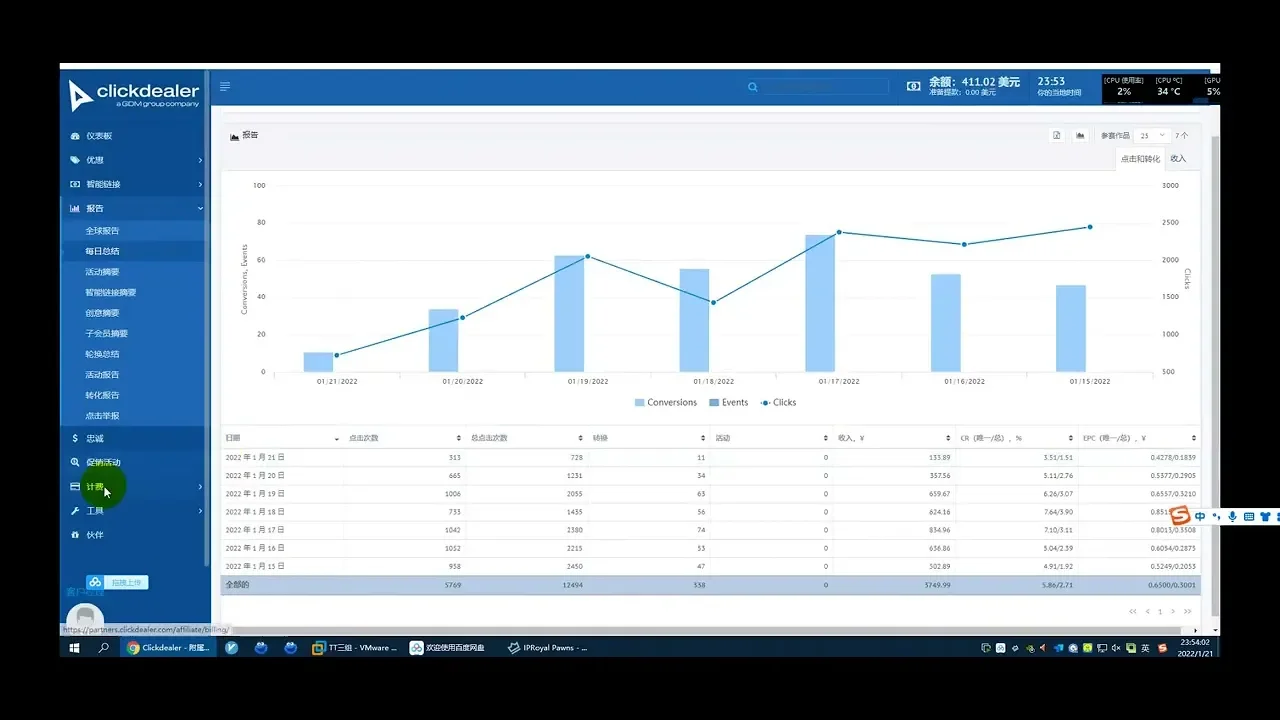Click the 余额 411.02 美元 balance text

(x=975, y=82)
